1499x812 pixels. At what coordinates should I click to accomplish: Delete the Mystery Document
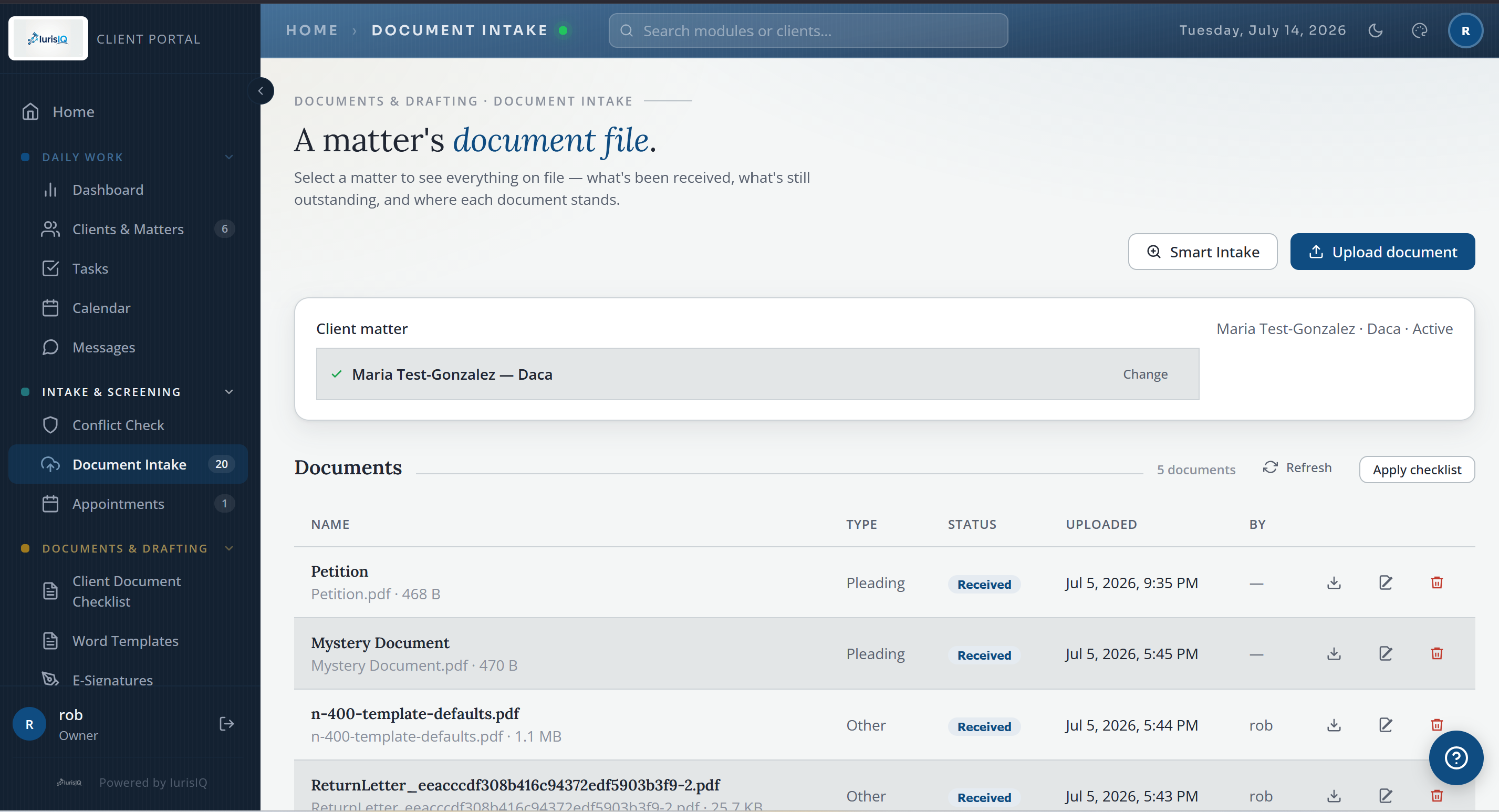(x=1436, y=654)
